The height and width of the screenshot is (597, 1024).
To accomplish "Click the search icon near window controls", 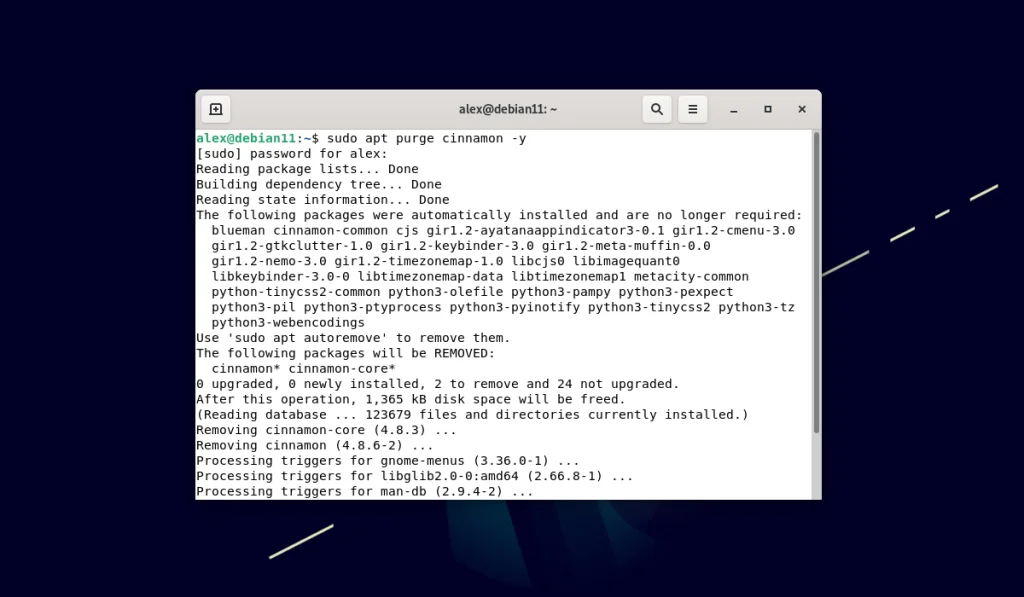I will (657, 108).
